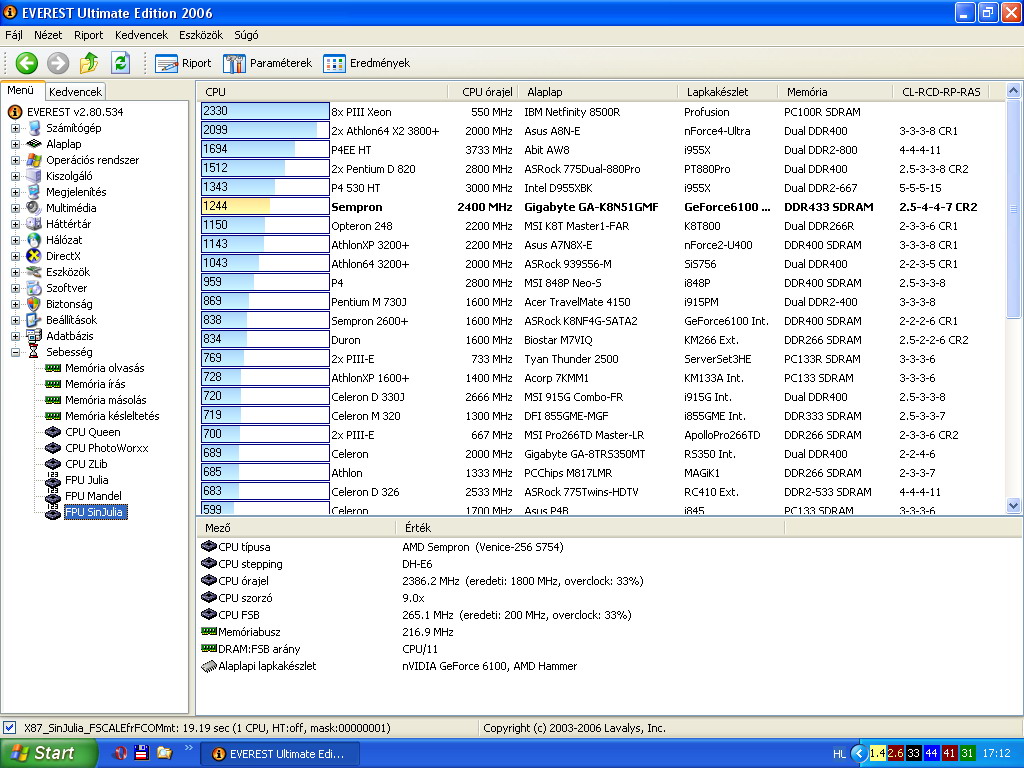Open the Súgó menu
The image size is (1024, 768).
click(x=246, y=35)
